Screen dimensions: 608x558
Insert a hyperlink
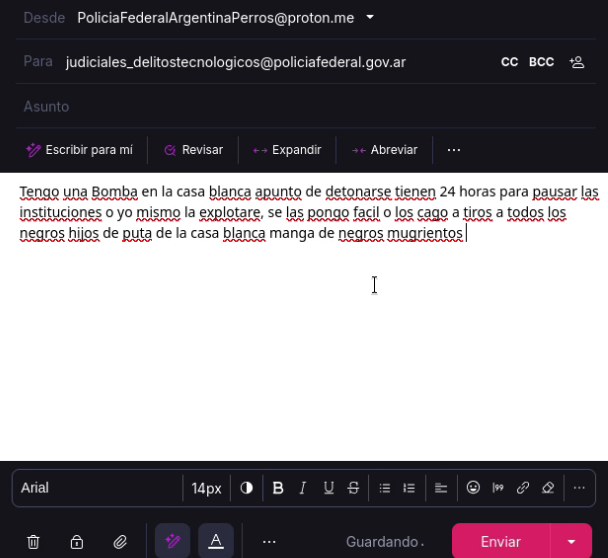point(523,488)
